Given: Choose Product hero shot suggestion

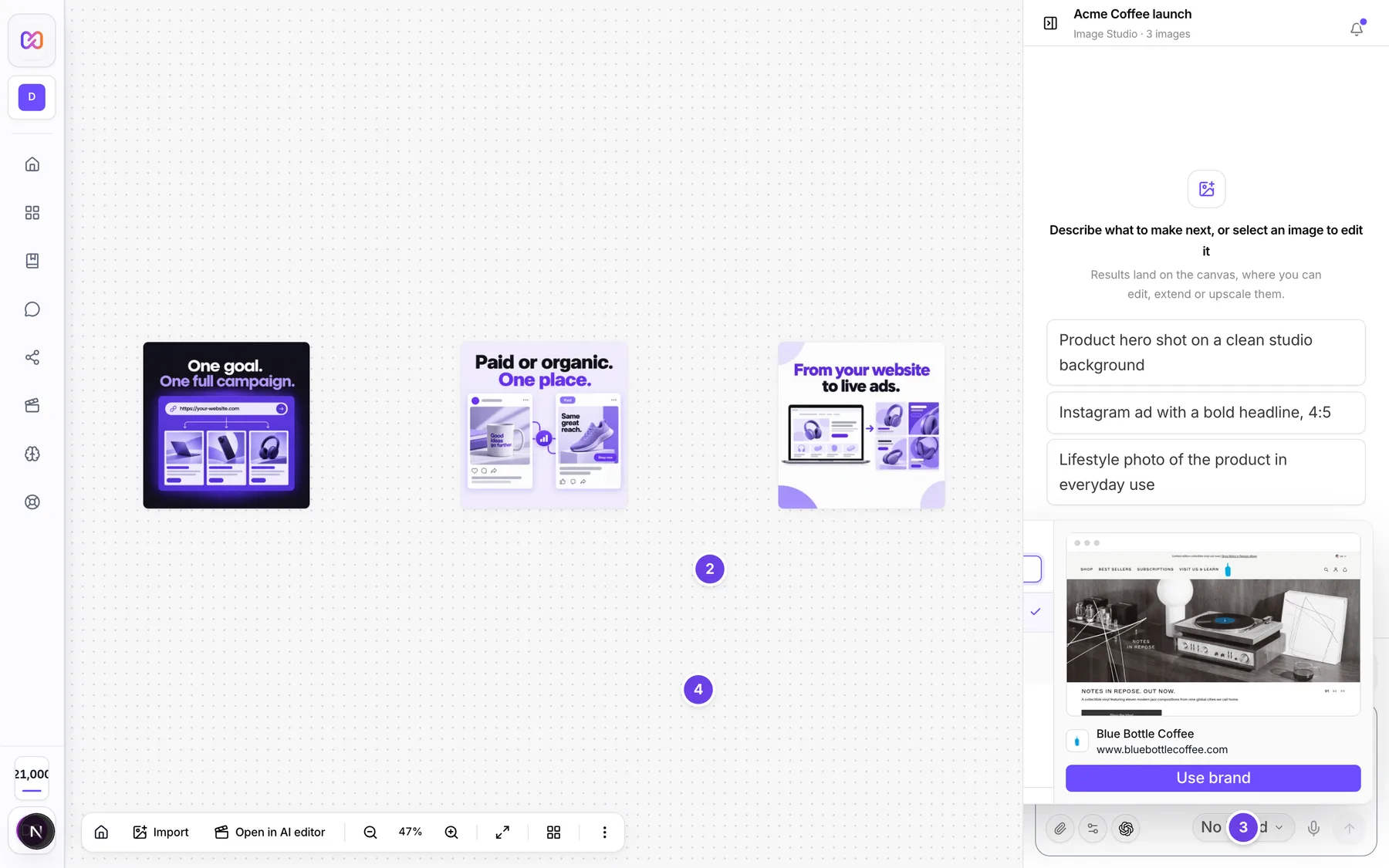Looking at the screenshot, I should [1206, 353].
